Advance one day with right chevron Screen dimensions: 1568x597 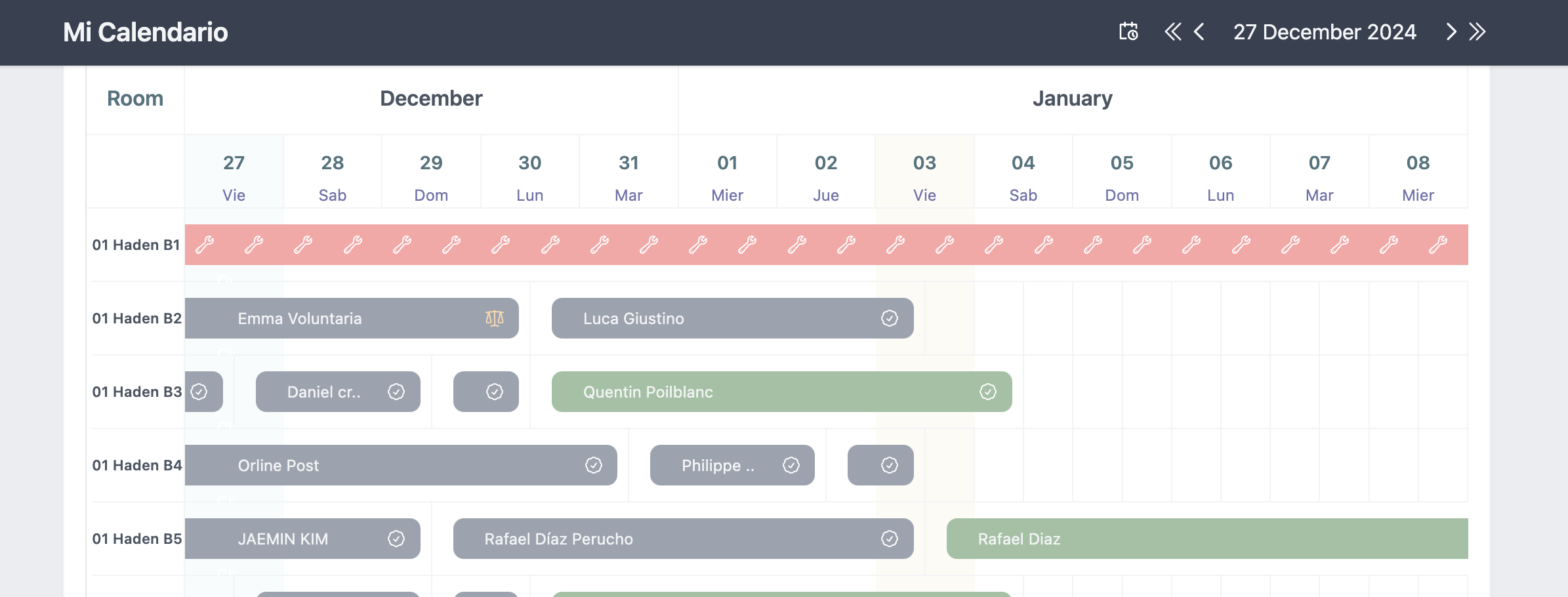1451,31
